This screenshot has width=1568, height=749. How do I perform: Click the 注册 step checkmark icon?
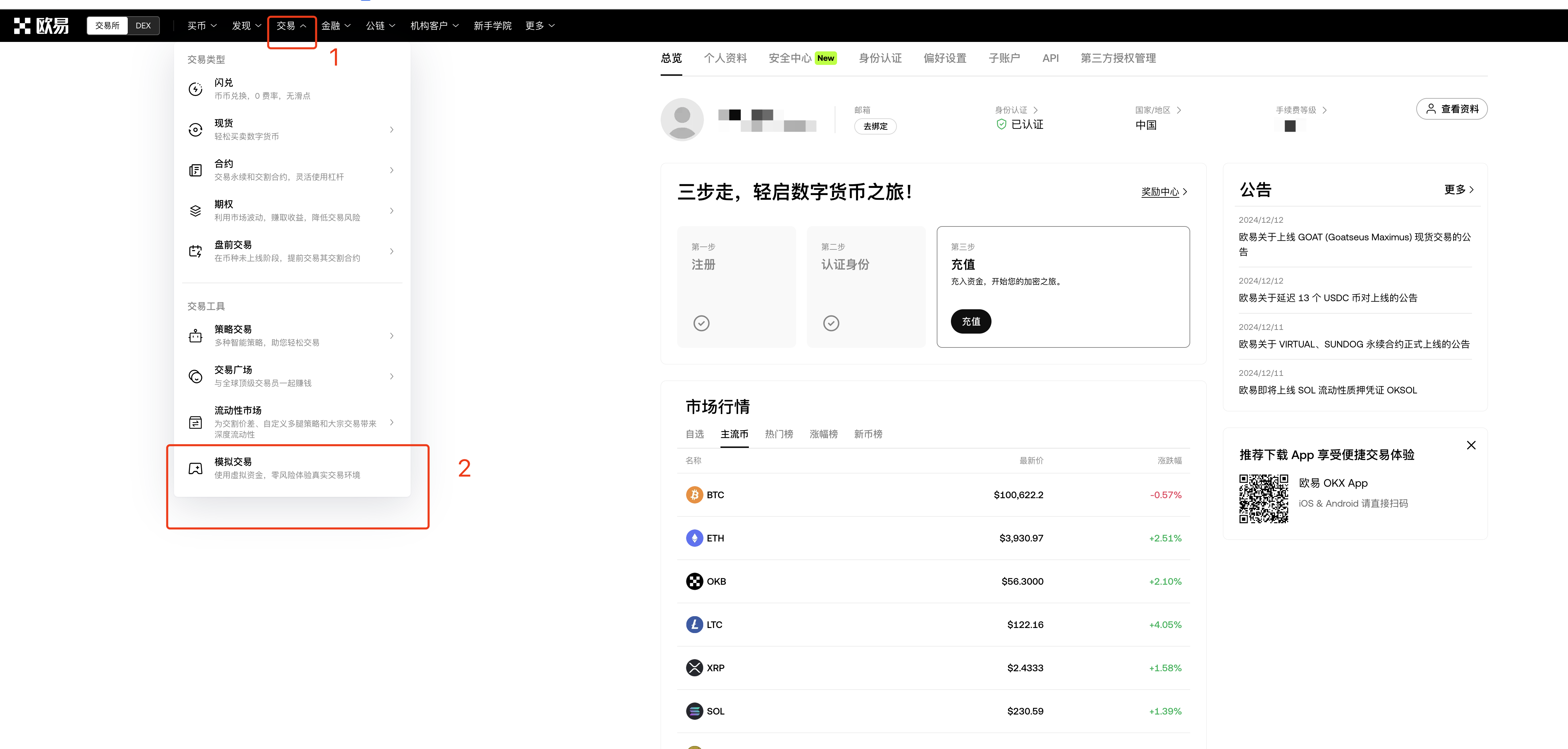(701, 323)
